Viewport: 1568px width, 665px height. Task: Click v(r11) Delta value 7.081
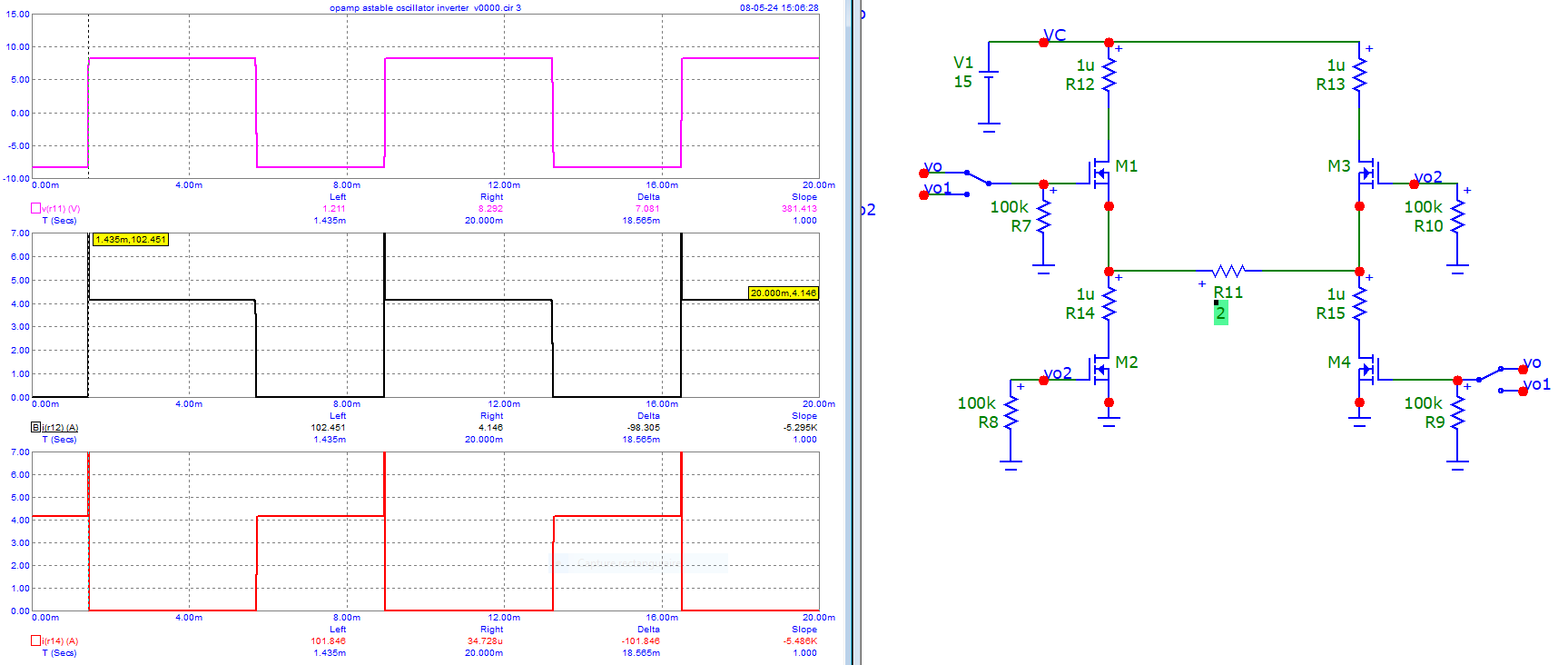click(647, 209)
